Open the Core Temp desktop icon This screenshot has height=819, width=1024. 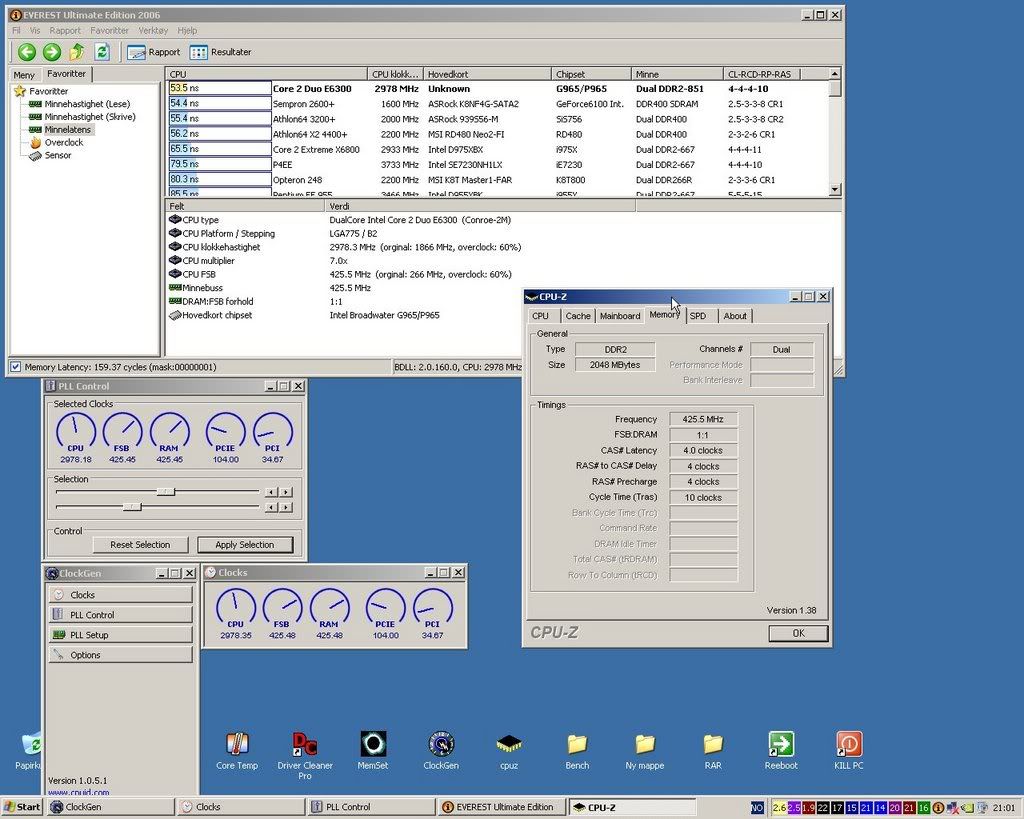coord(237,750)
